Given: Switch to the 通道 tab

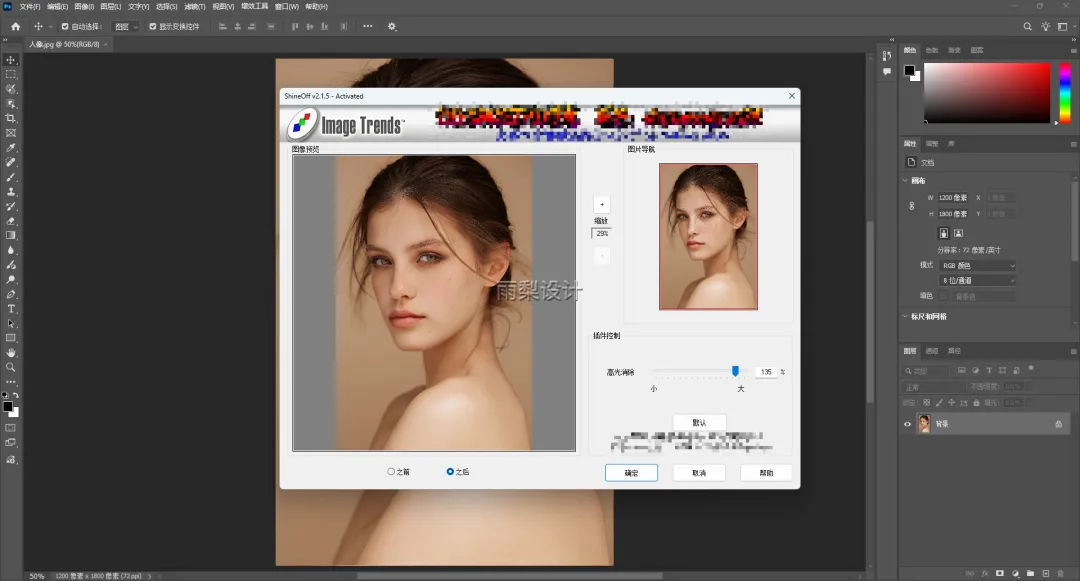Looking at the screenshot, I should tap(932, 351).
